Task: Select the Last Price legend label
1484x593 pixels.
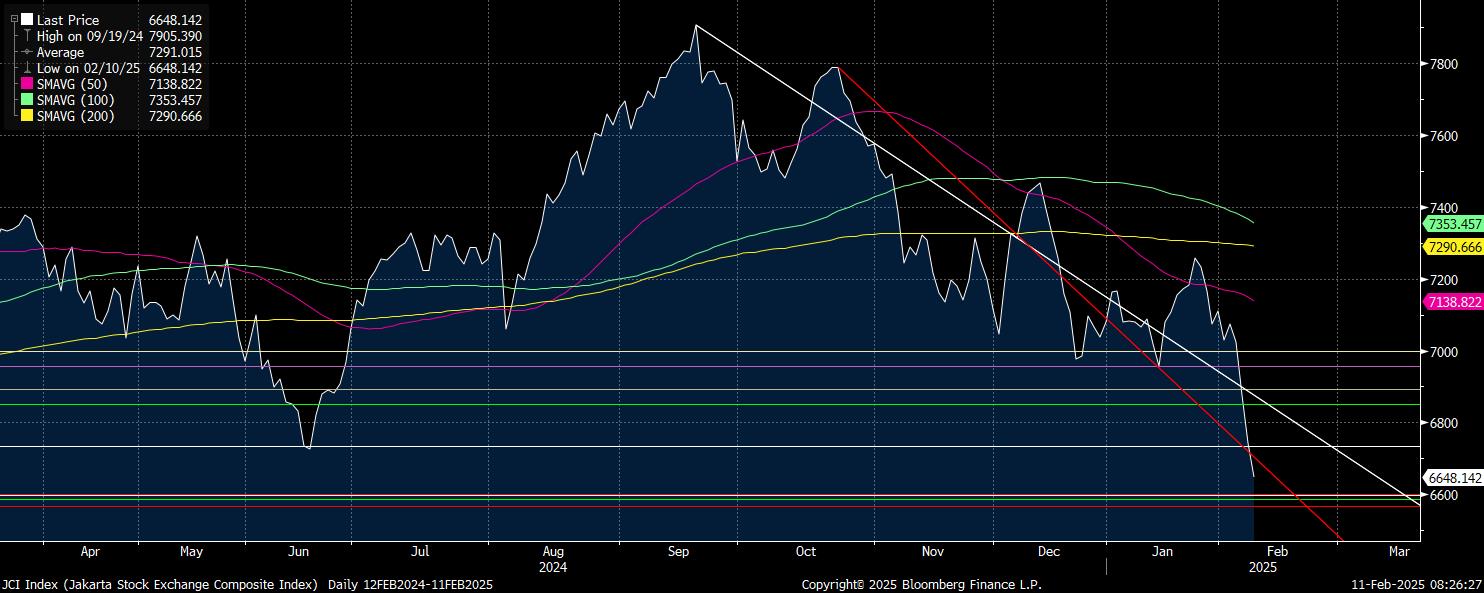Action: tap(66, 19)
